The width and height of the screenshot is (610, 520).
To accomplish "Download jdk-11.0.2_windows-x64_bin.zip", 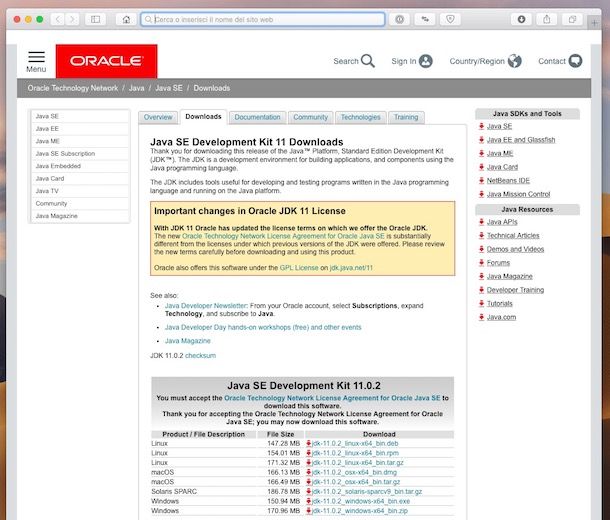I will coord(360,511).
